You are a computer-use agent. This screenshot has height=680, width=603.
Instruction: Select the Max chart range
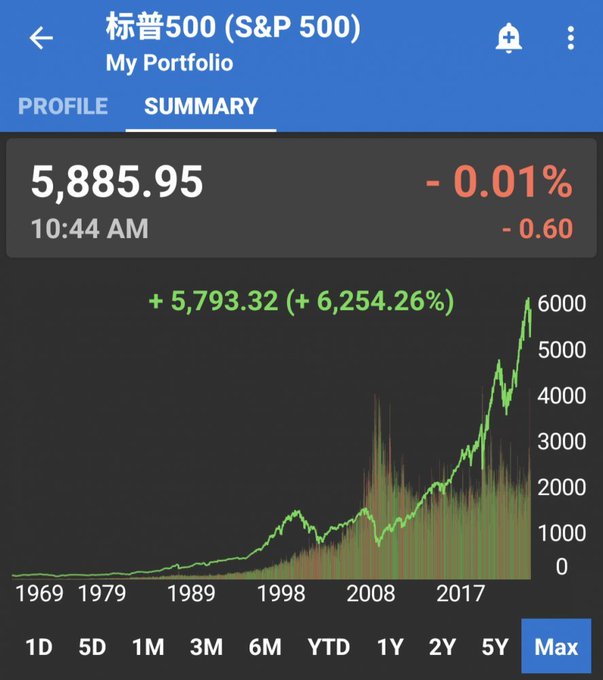point(556,647)
